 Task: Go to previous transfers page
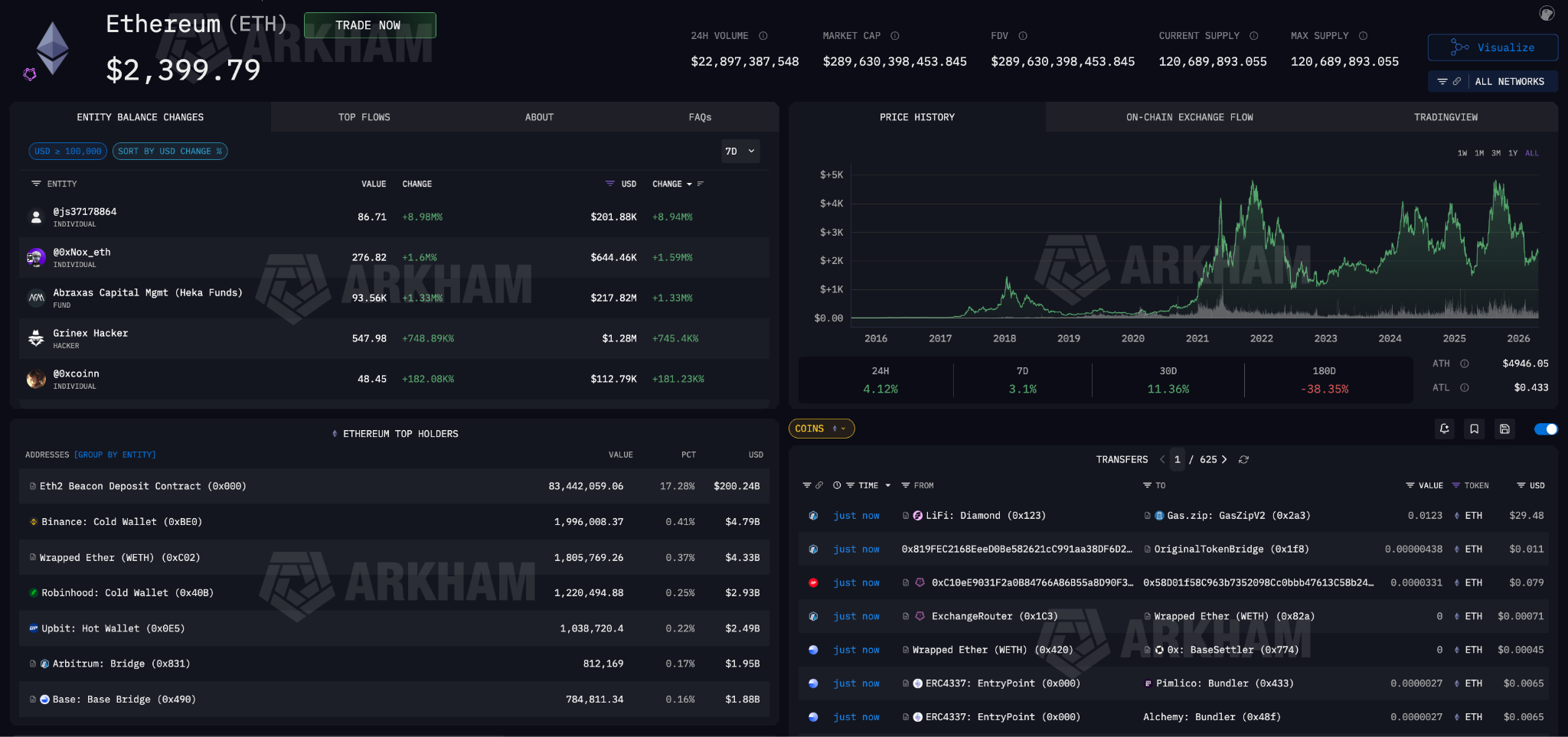[1162, 459]
